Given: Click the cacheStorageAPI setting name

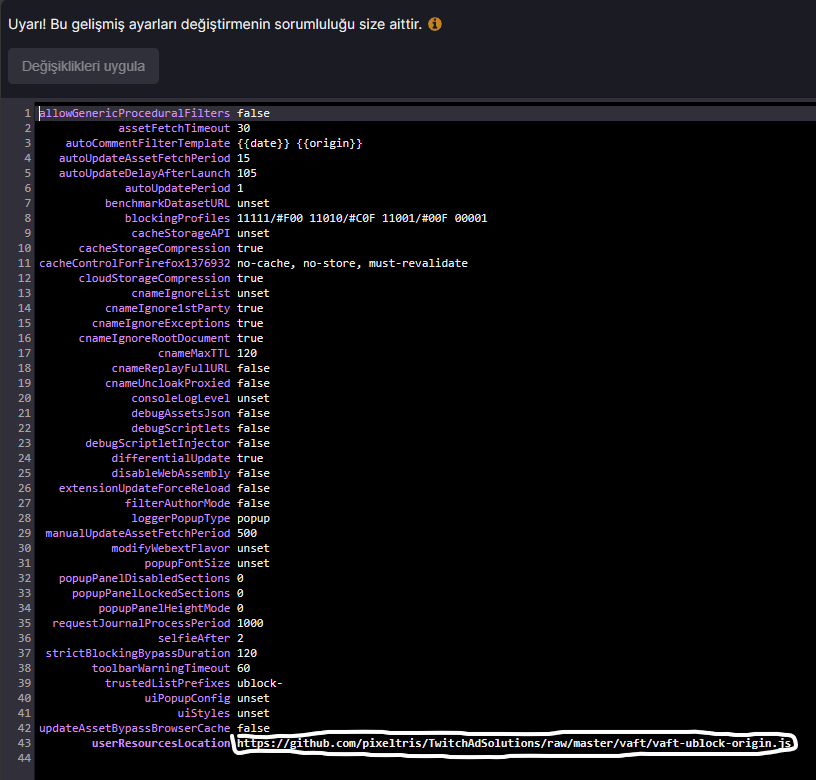Looking at the screenshot, I should [181, 233].
